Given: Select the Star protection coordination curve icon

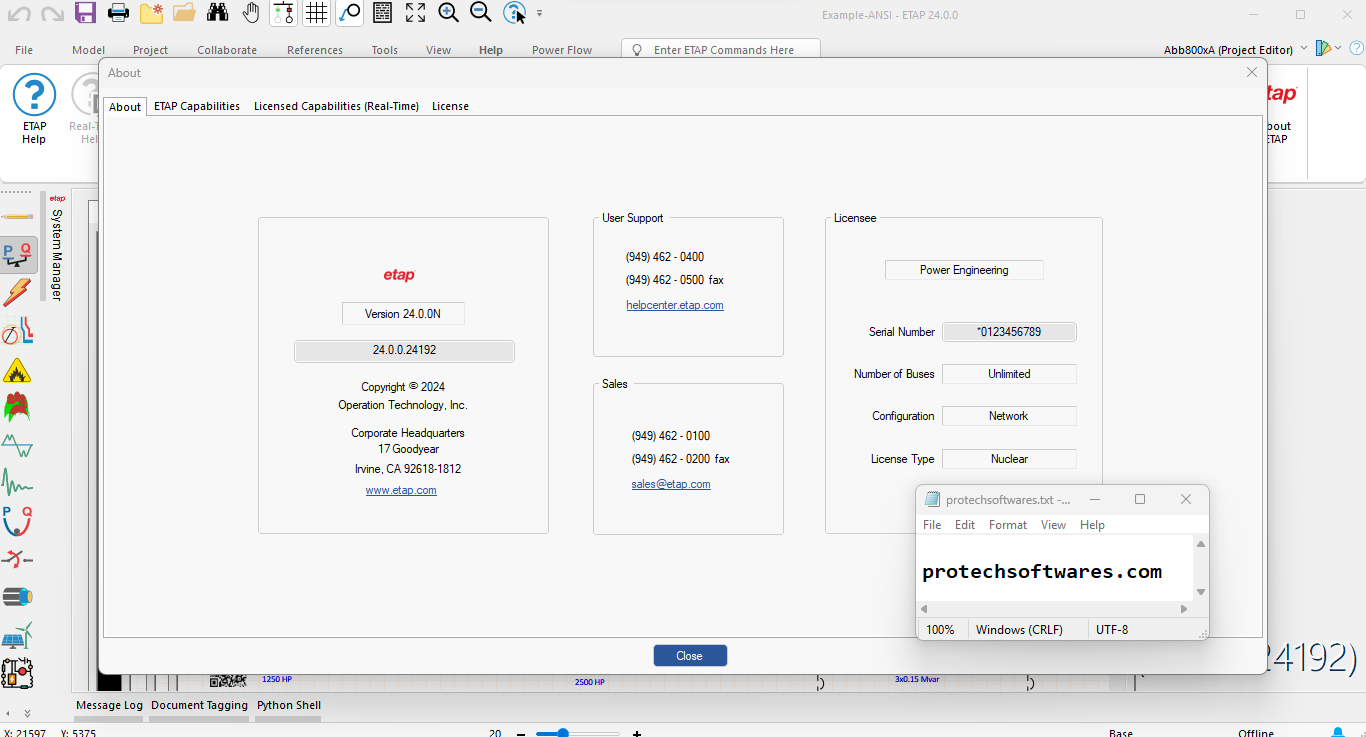Looking at the screenshot, I should [x=18, y=331].
